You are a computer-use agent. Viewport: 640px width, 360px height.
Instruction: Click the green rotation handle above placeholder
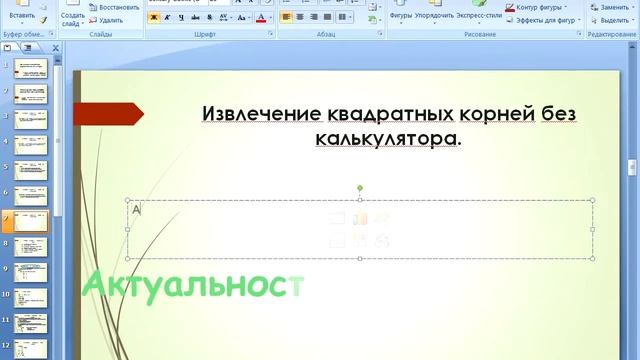click(360, 188)
